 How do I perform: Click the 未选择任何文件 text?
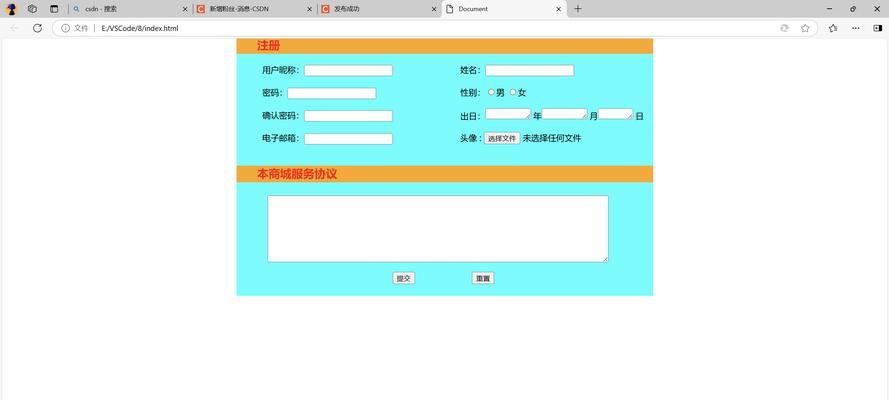[552, 138]
